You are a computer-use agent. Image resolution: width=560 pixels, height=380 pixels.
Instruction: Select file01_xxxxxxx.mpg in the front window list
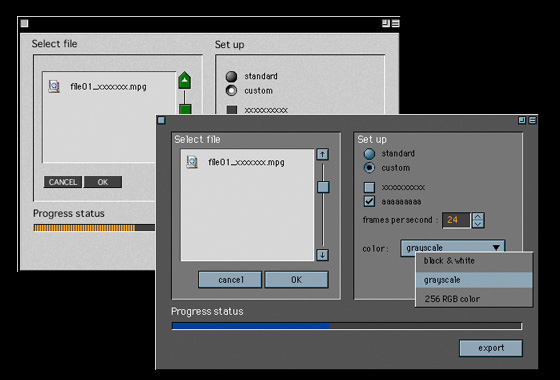(x=246, y=162)
